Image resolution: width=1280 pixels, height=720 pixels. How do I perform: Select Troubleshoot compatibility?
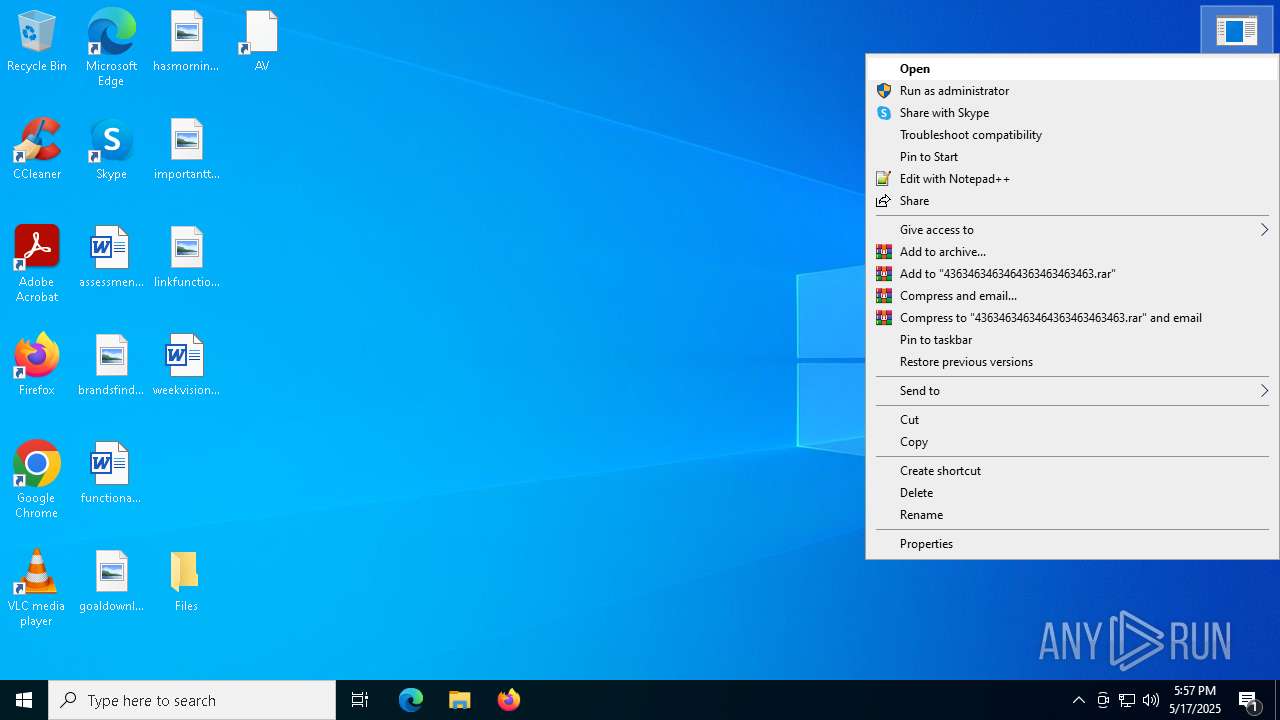[x=1072, y=135]
